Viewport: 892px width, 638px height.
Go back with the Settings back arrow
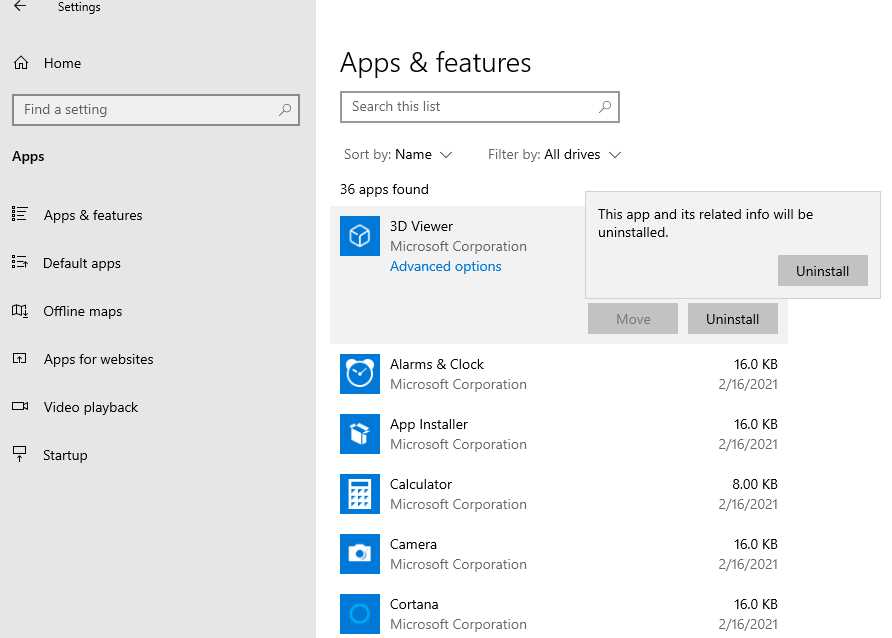coord(20,6)
